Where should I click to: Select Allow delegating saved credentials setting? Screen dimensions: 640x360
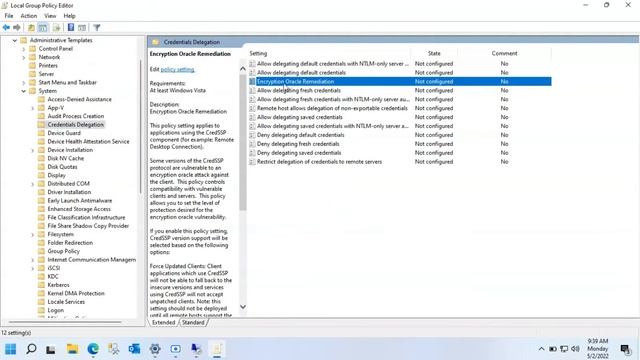(300, 117)
